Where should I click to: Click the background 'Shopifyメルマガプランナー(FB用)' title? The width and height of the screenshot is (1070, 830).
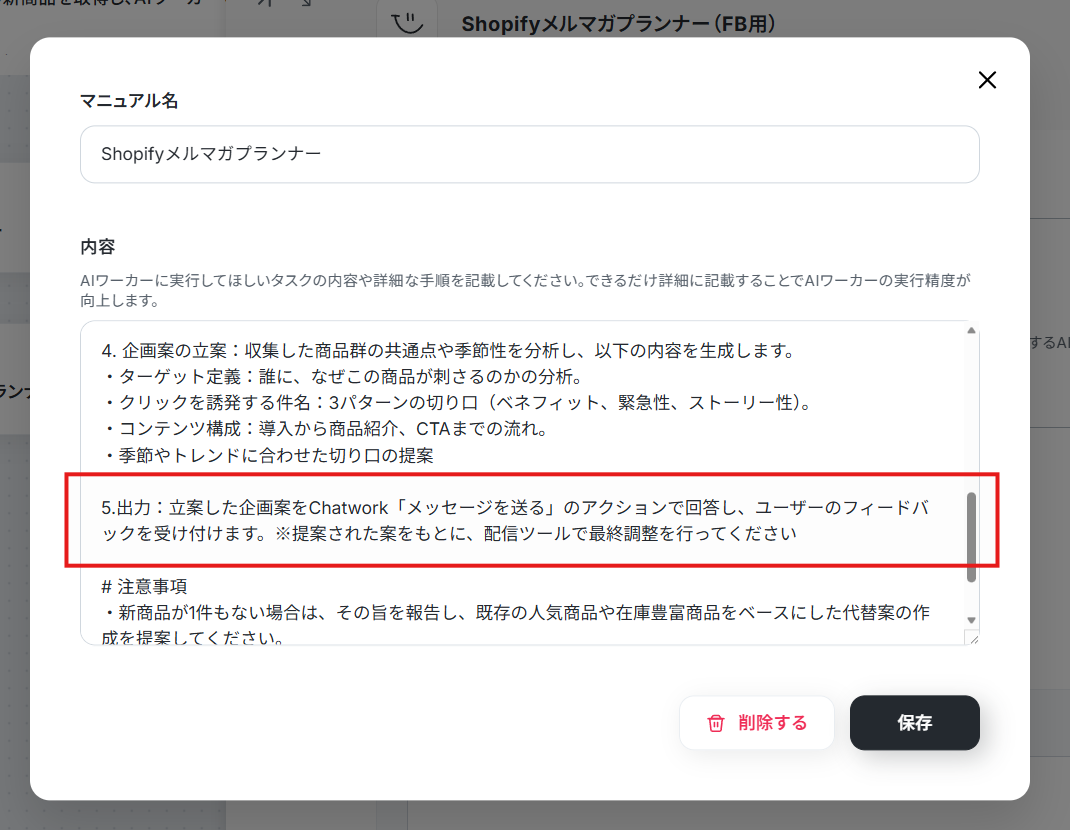coord(619,24)
